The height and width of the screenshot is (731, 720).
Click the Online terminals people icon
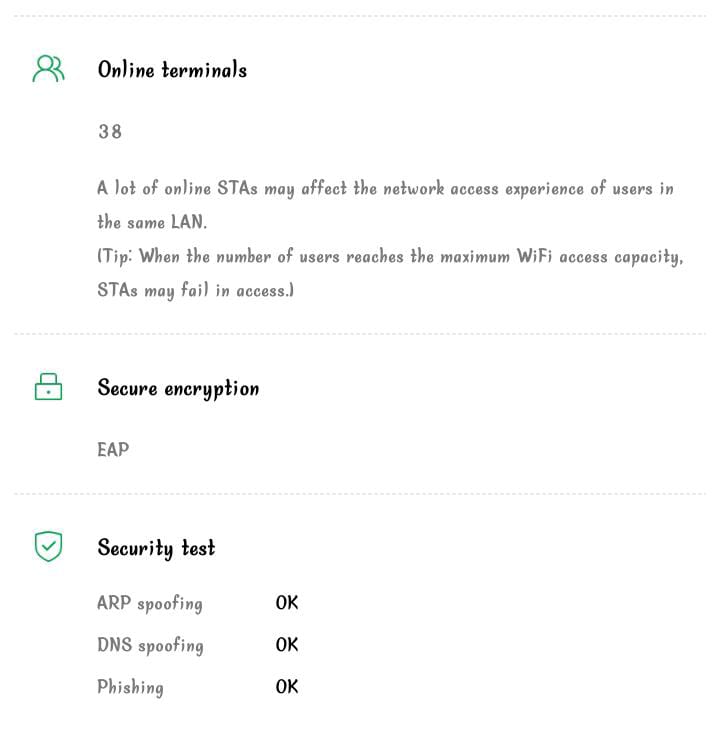[x=48, y=69]
